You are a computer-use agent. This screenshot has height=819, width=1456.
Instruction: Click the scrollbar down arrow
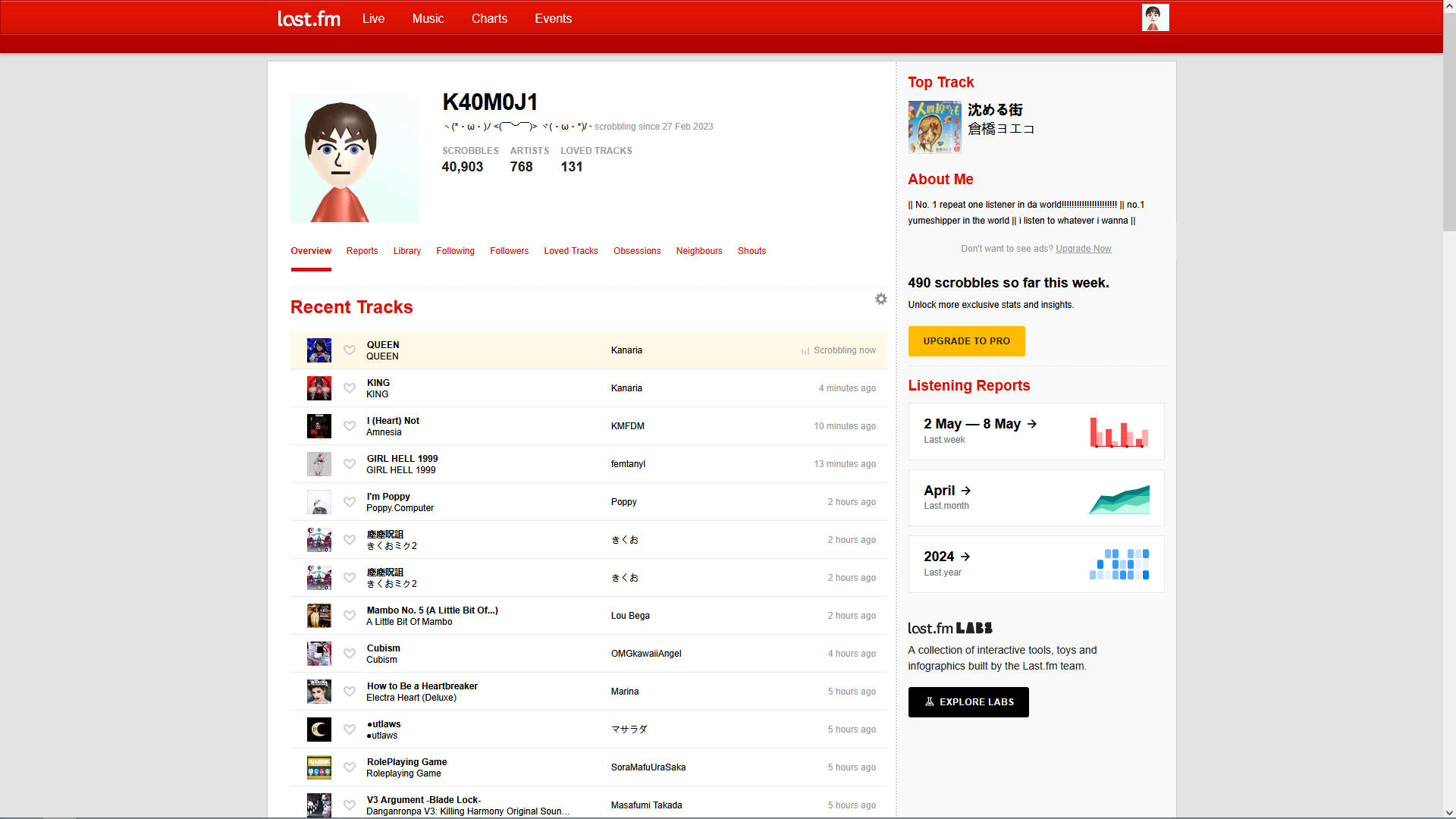tap(1449, 812)
